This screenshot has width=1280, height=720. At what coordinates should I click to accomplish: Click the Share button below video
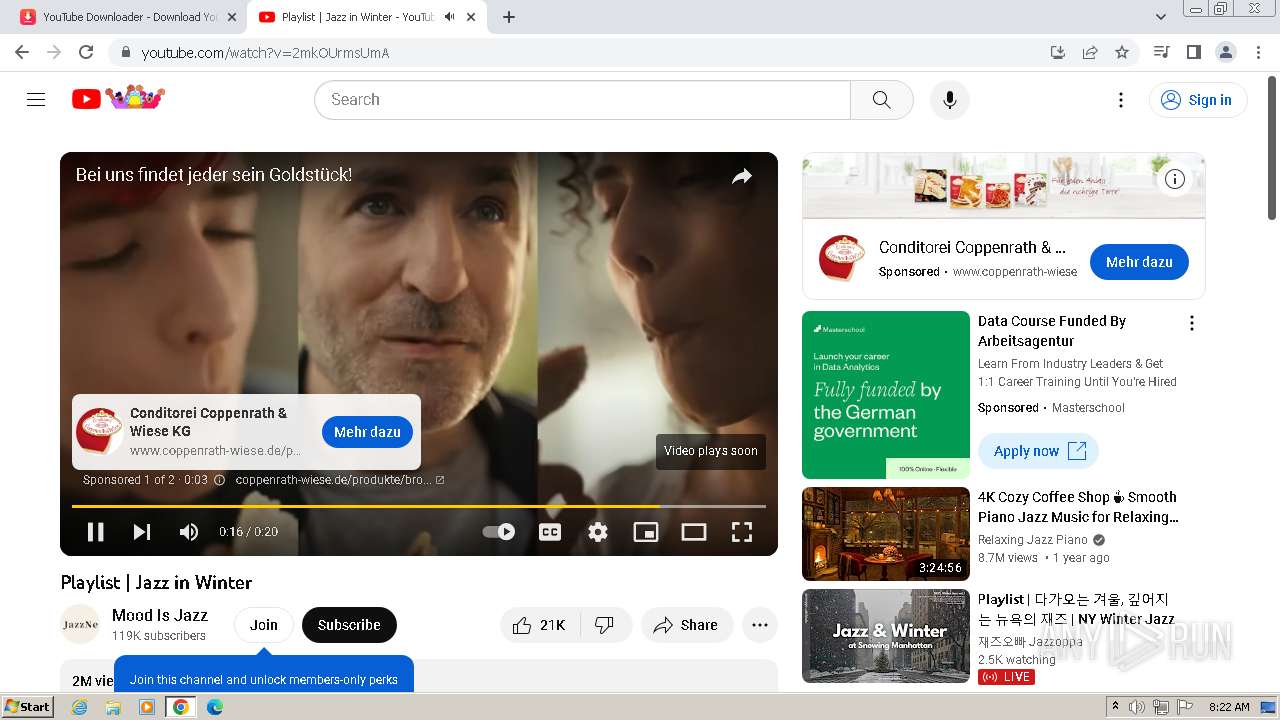(x=686, y=625)
